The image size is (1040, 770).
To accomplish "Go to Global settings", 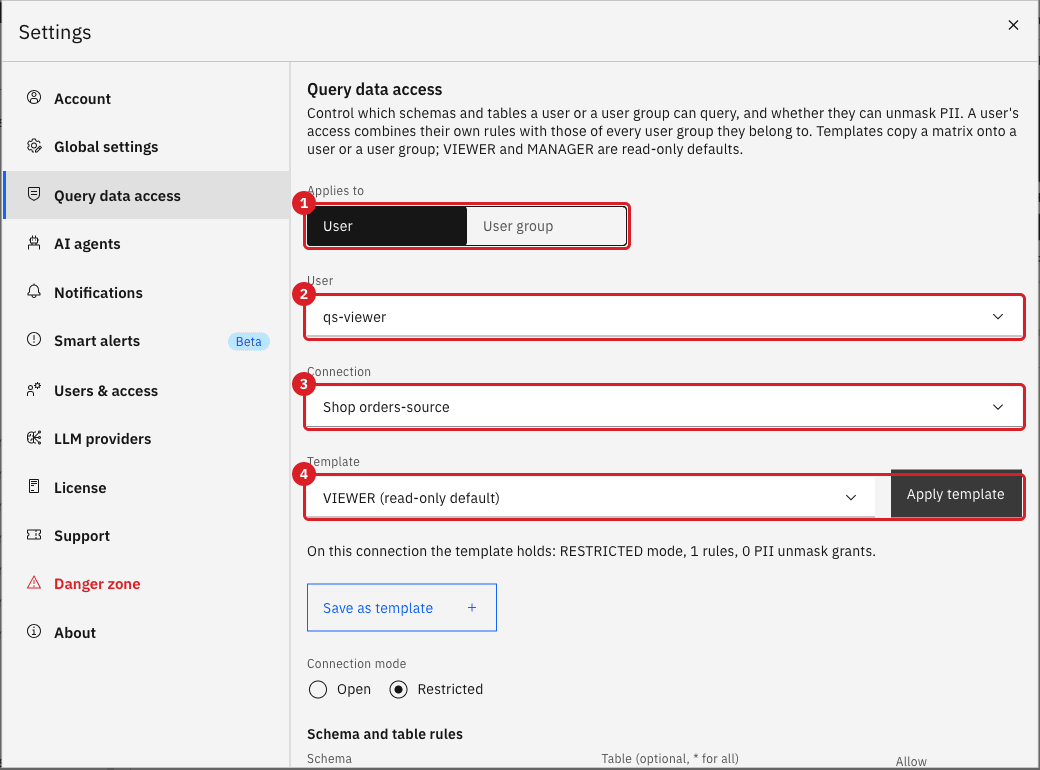I will click(x=146, y=147).
